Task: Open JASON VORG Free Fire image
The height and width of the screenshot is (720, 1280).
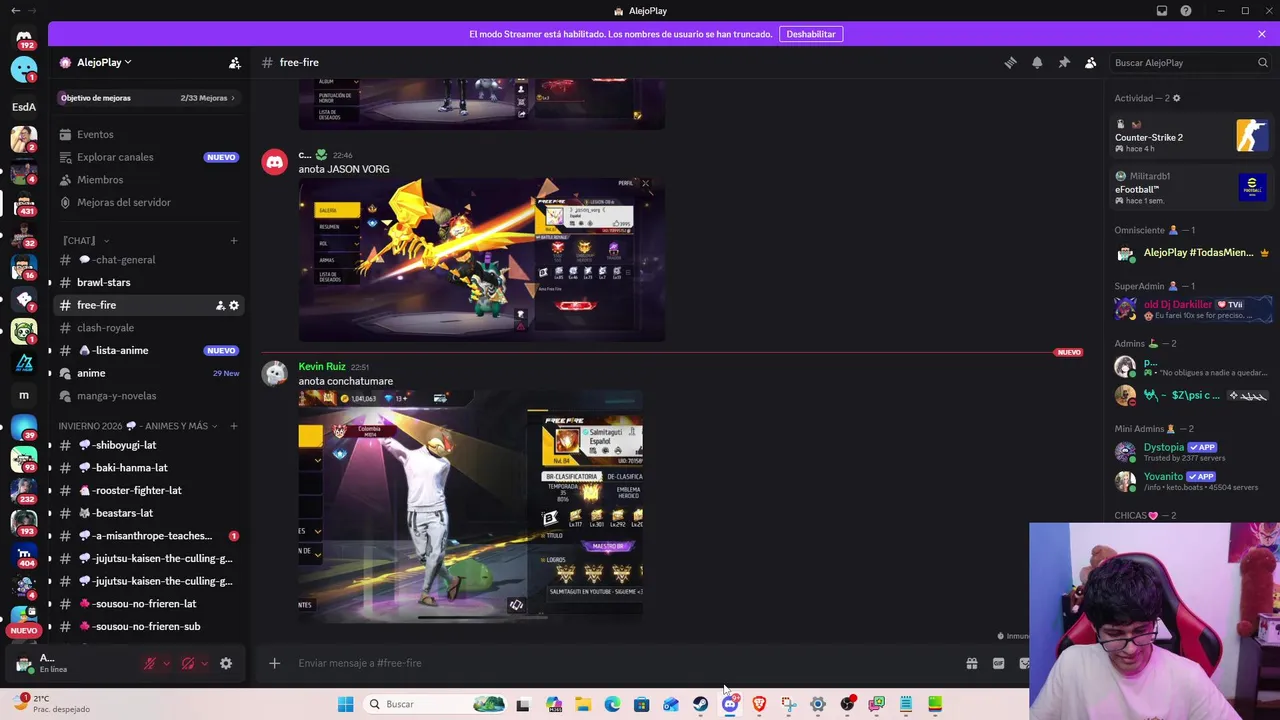Action: (x=481, y=260)
